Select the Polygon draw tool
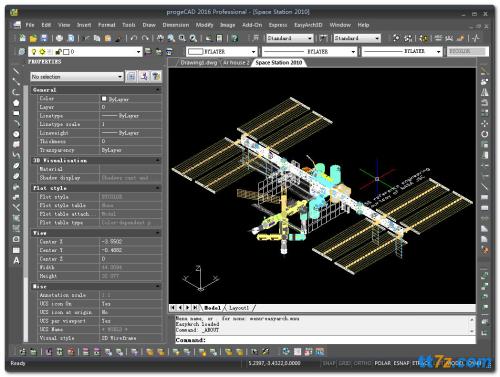This screenshot has height=377, width=500. point(16,103)
